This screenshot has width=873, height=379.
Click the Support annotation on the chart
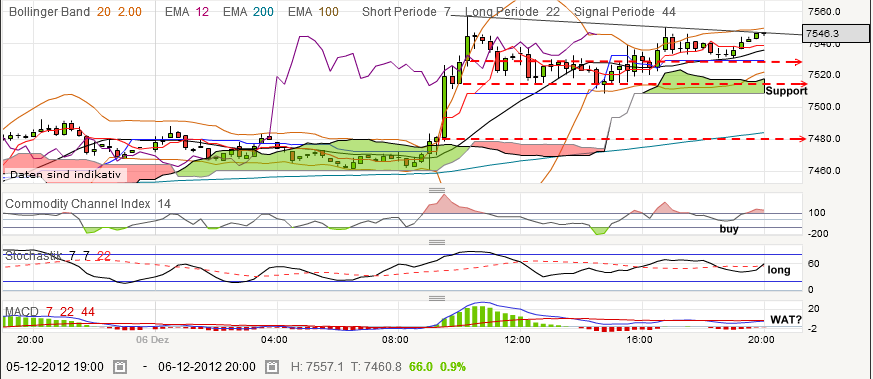pyautogui.click(x=786, y=91)
